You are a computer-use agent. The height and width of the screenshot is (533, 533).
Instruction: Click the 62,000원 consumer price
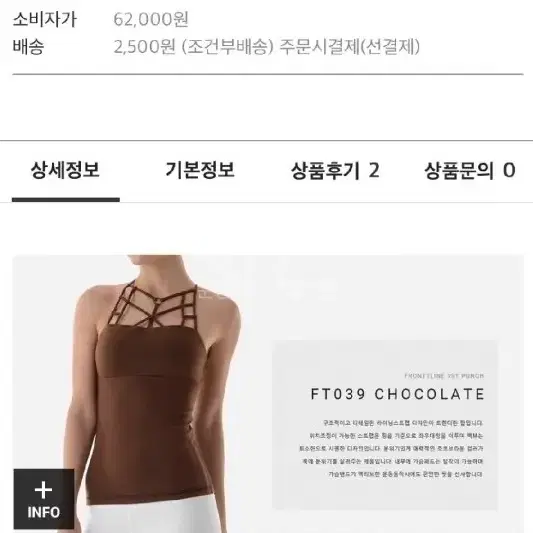pos(151,19)
